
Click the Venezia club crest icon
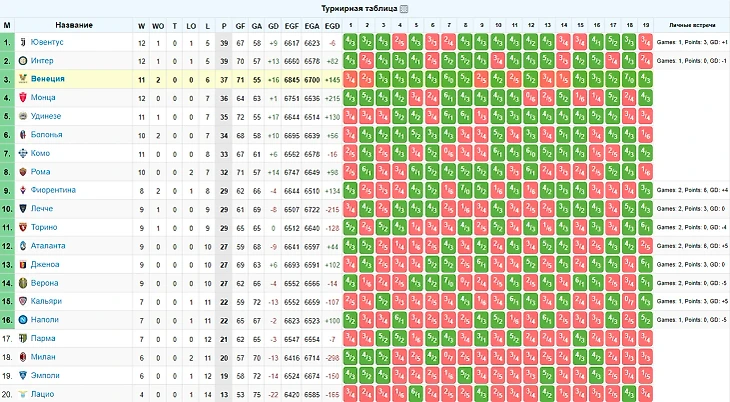pos(23,79)
